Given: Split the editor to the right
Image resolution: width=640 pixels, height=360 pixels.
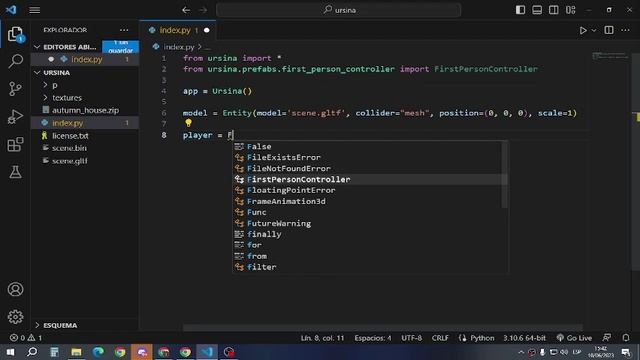Looking at the screenshot, I should pos(609,30).
